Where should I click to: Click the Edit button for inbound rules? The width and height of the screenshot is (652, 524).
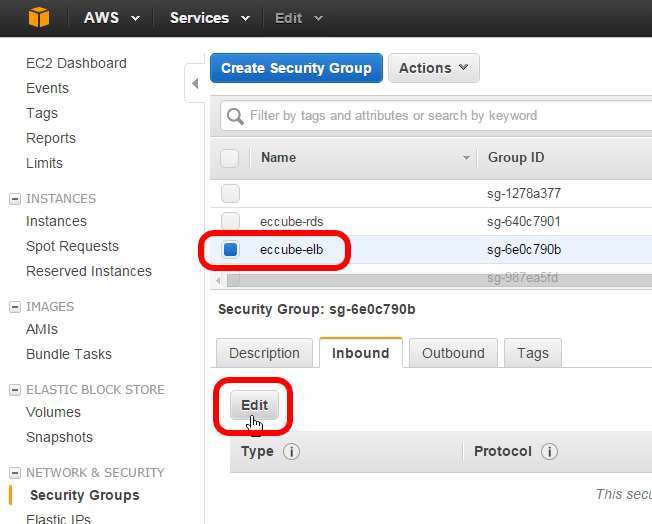254,405
